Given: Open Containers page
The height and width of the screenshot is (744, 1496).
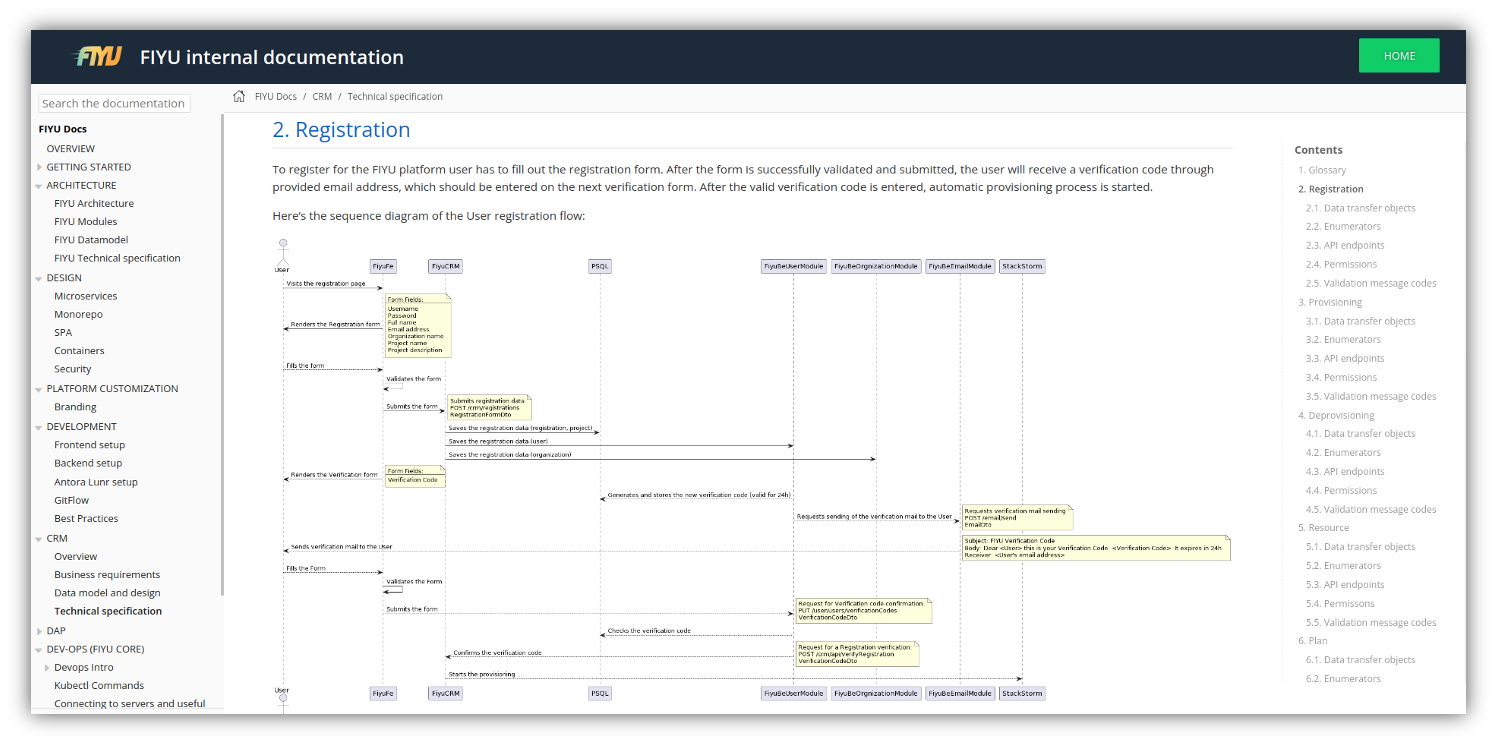Looking at the screenshot, I should click(x=79, y=351).
